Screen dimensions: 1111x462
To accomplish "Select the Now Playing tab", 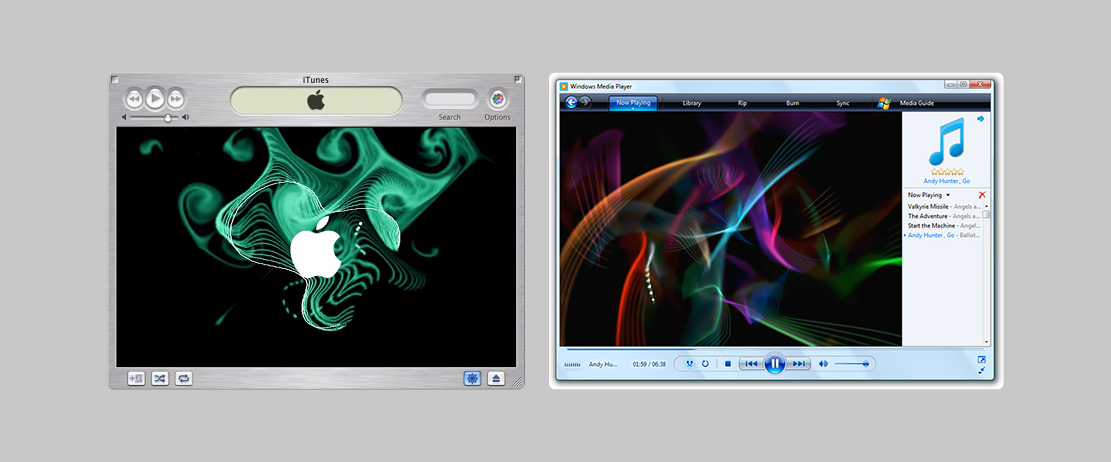I will 633,103.
